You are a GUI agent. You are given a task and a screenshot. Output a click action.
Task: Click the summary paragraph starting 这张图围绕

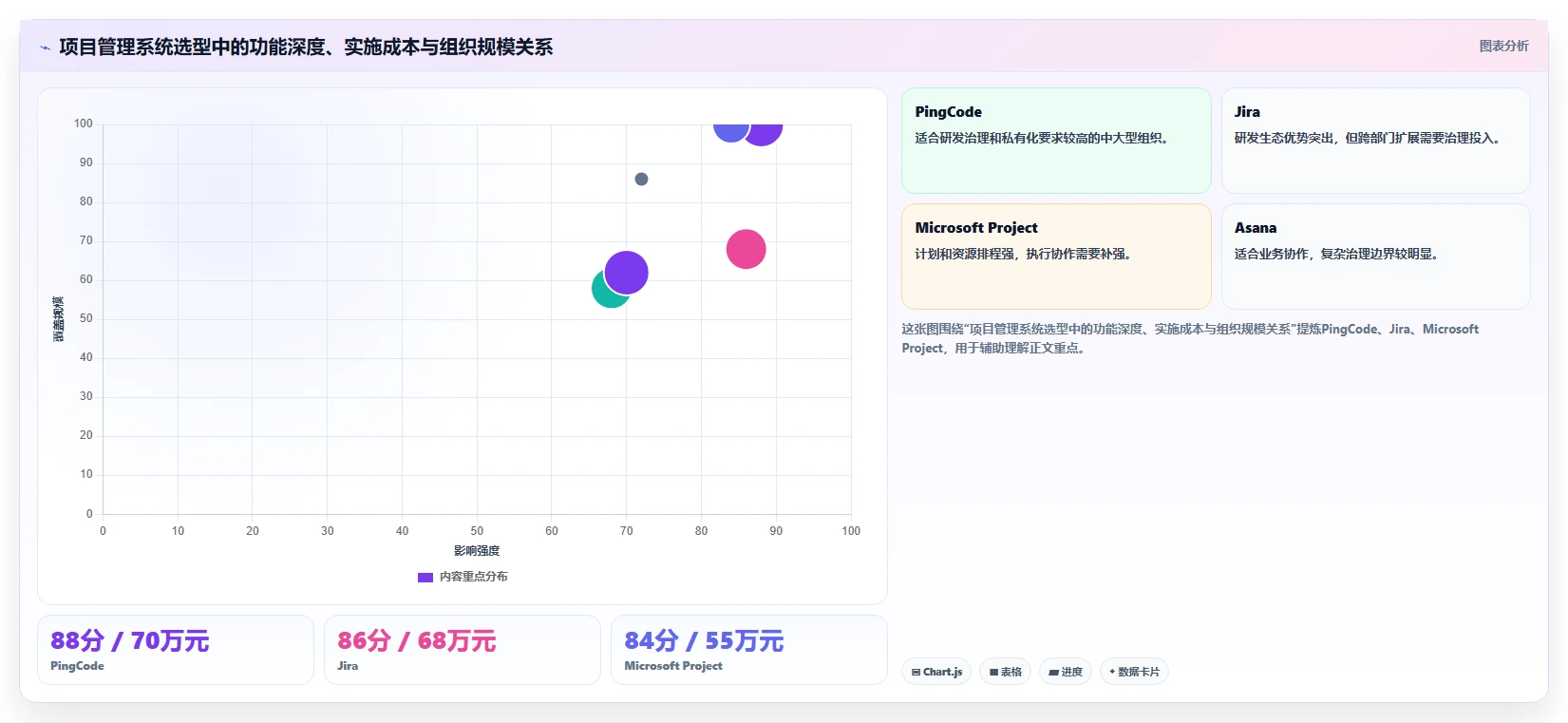click(x=1190, y=338)
